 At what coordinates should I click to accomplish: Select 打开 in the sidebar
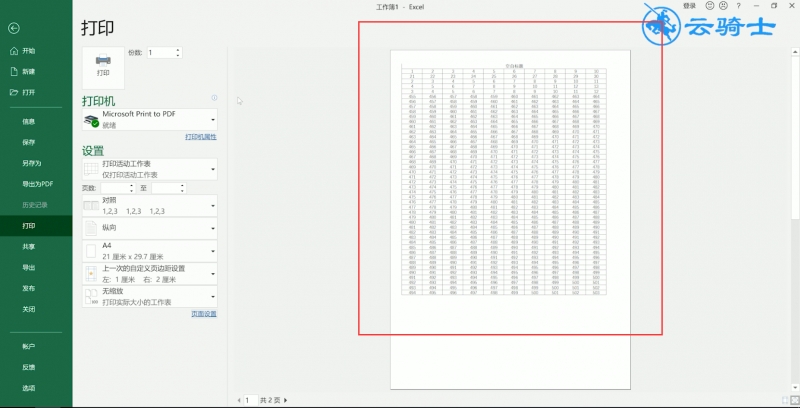point(36,92)
